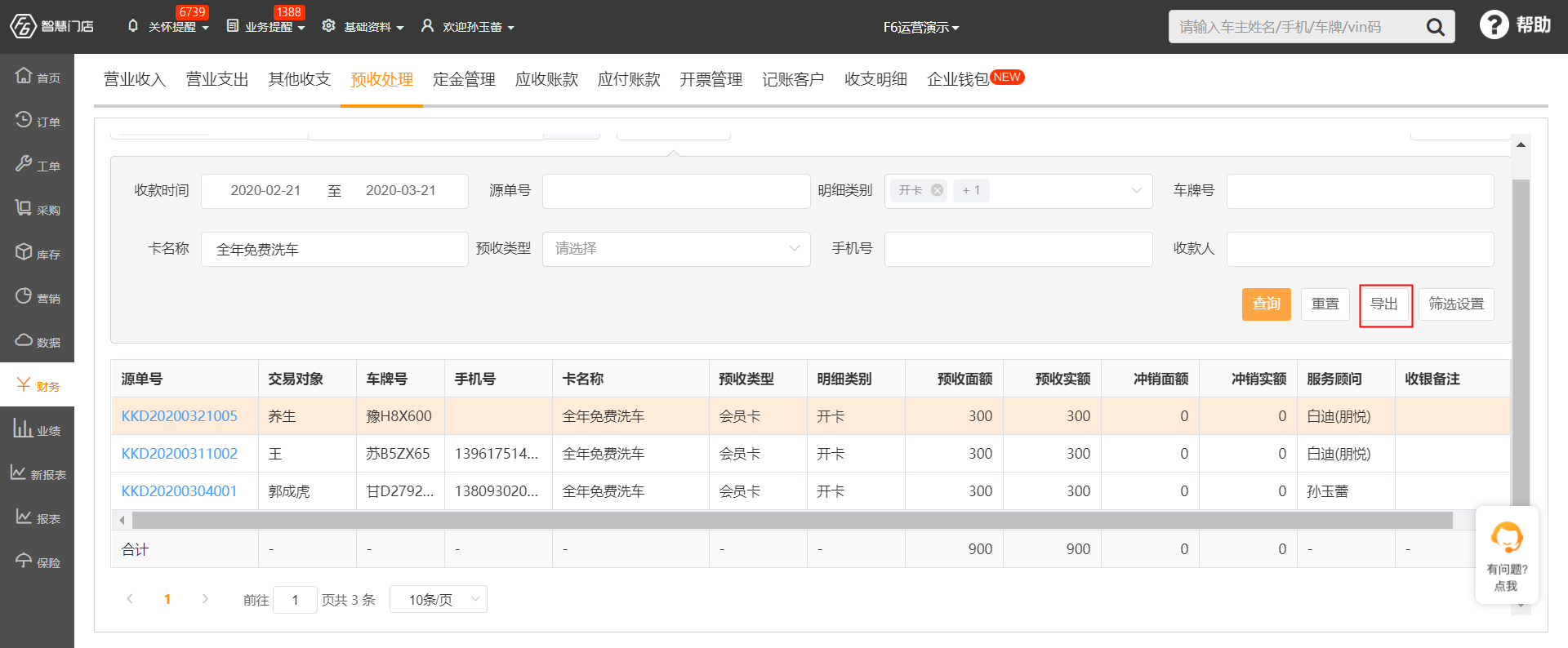This screenshot has width=1568, height=648.
Task: Open order link KKD20200311002
Action: (x=180, y=454)
